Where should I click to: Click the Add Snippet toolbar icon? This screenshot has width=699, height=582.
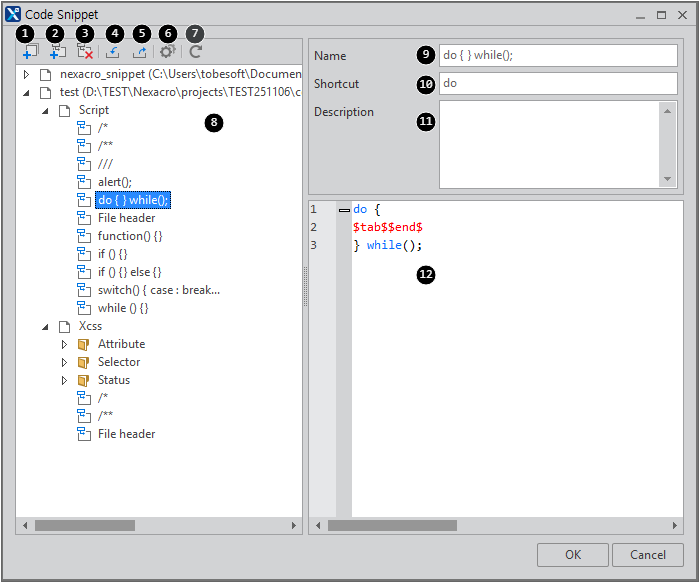point(58,52)
